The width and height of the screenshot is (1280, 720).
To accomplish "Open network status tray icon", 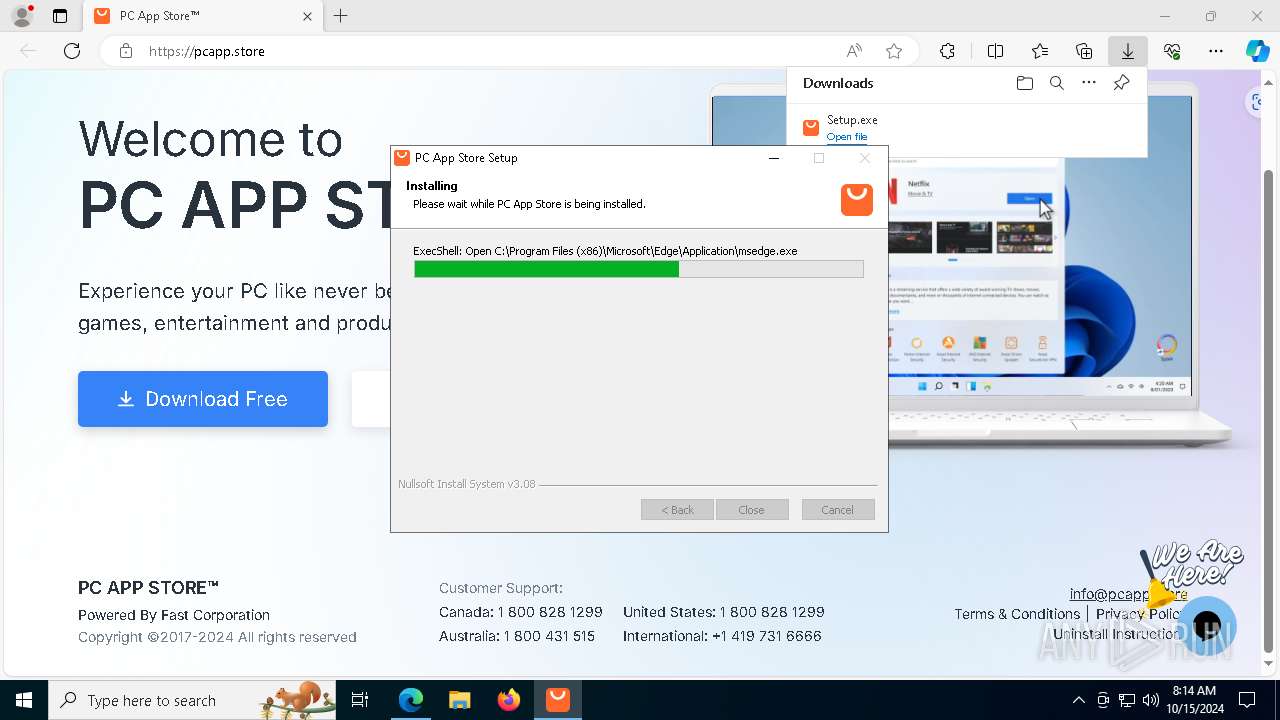I will (1127, 700).
